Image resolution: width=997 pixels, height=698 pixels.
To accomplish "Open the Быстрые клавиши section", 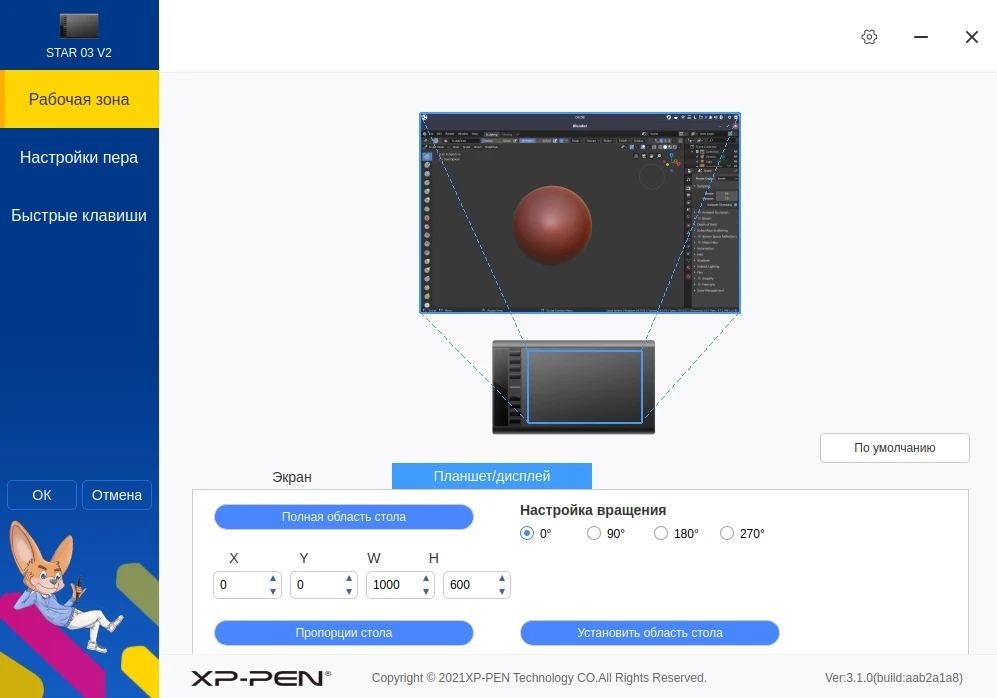I will click(x=79, y=216).
